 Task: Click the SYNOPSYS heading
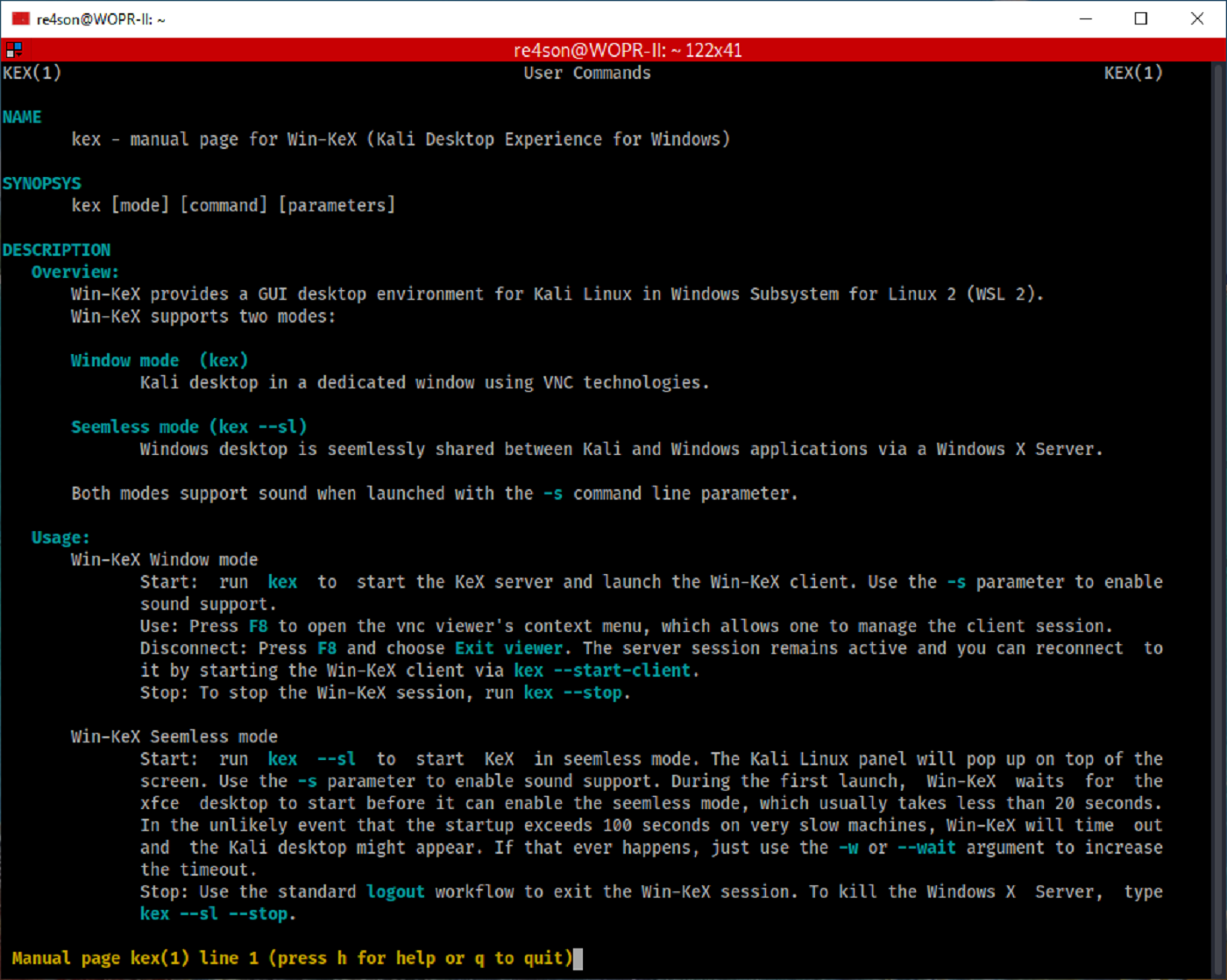click(x=41, y=182)
